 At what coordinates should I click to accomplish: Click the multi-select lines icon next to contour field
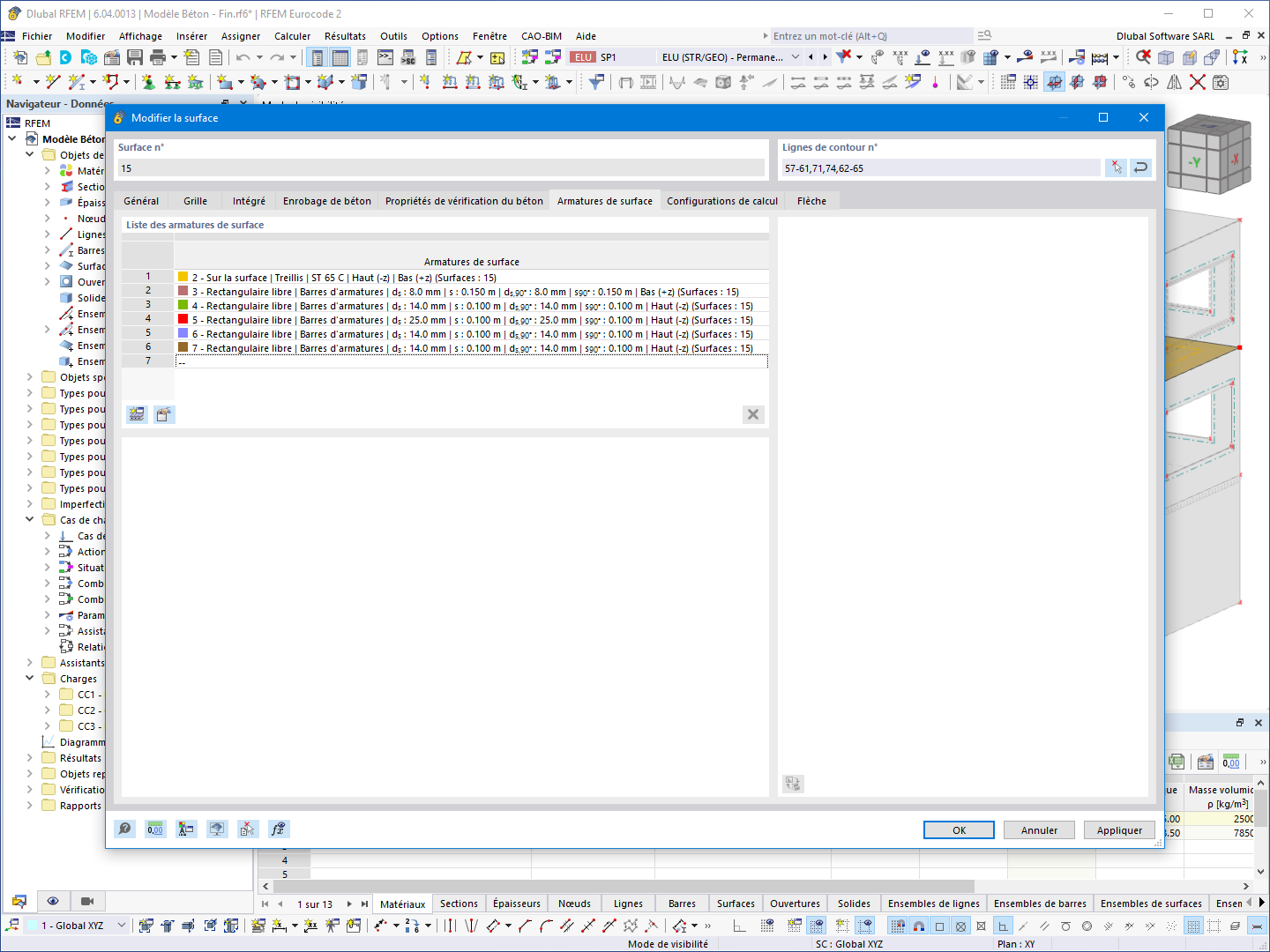point(1116,167)
